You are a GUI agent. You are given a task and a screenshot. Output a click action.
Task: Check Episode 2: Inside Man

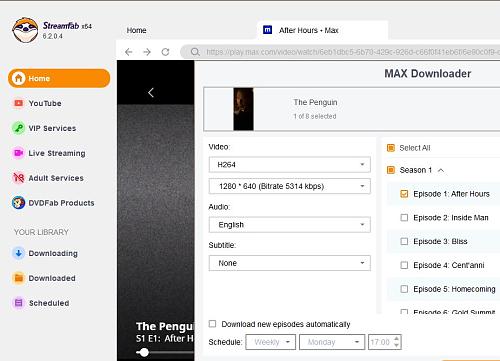click(404, 218)
